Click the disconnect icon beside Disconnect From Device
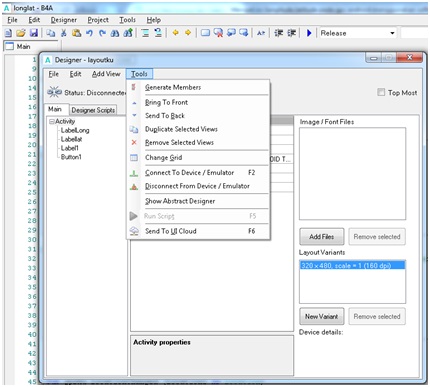The width and height of the screenshot is (430, 387). point(134,186)
